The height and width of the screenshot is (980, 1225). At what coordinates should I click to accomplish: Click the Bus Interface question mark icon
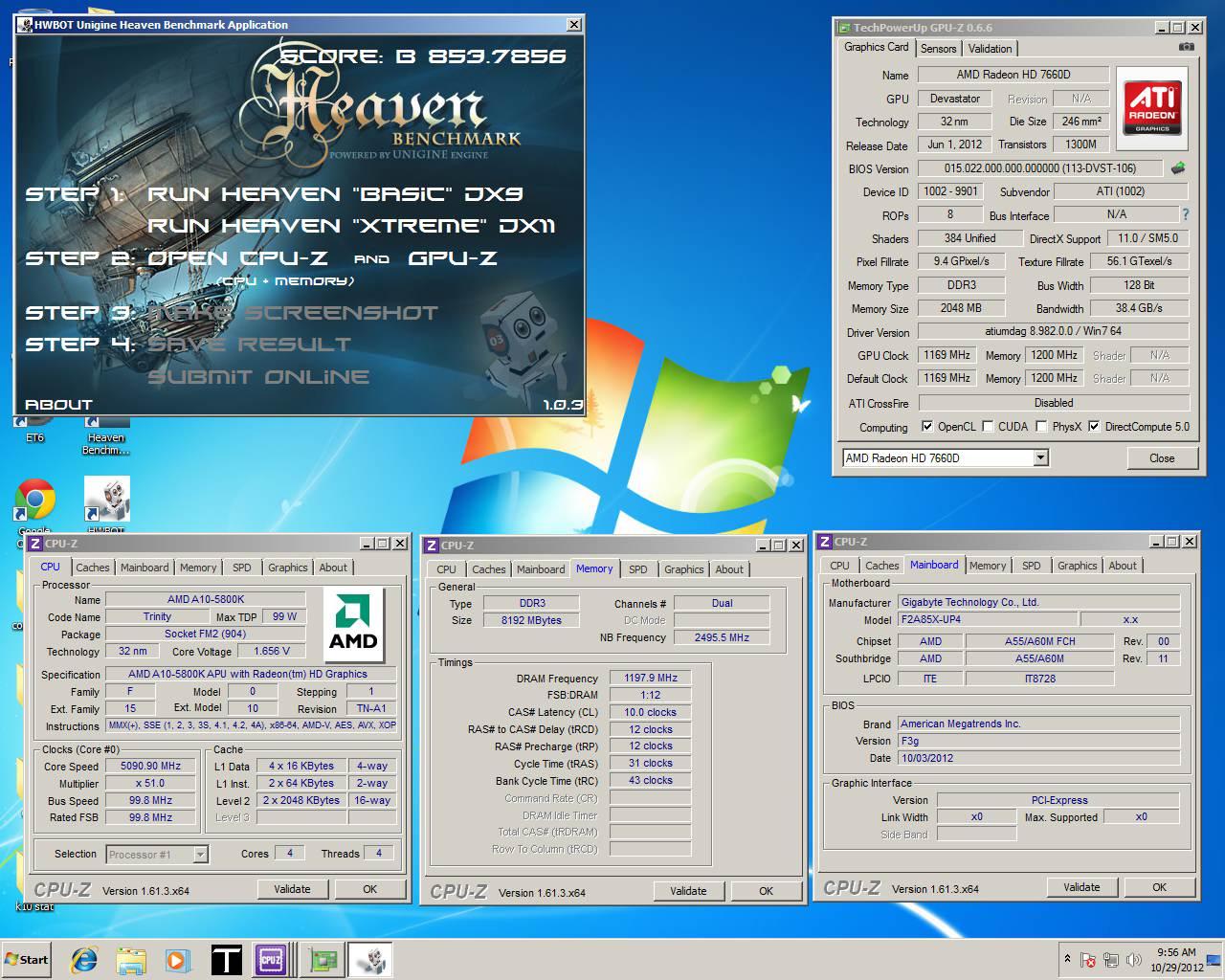click(1185, 214)
